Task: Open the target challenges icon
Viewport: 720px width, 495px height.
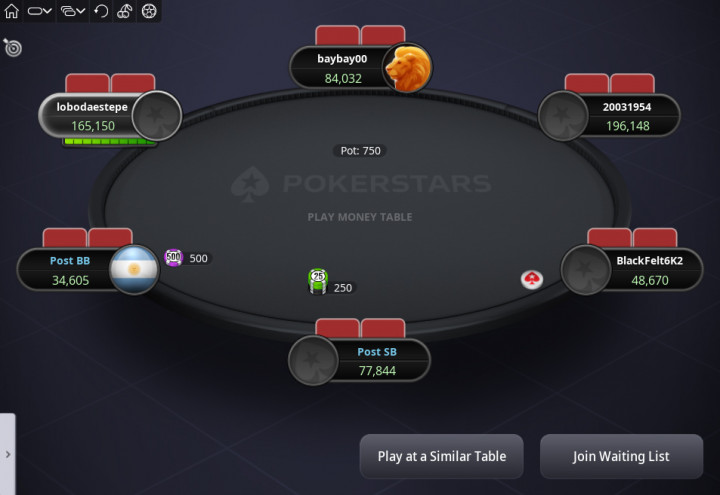Action: 12,47
